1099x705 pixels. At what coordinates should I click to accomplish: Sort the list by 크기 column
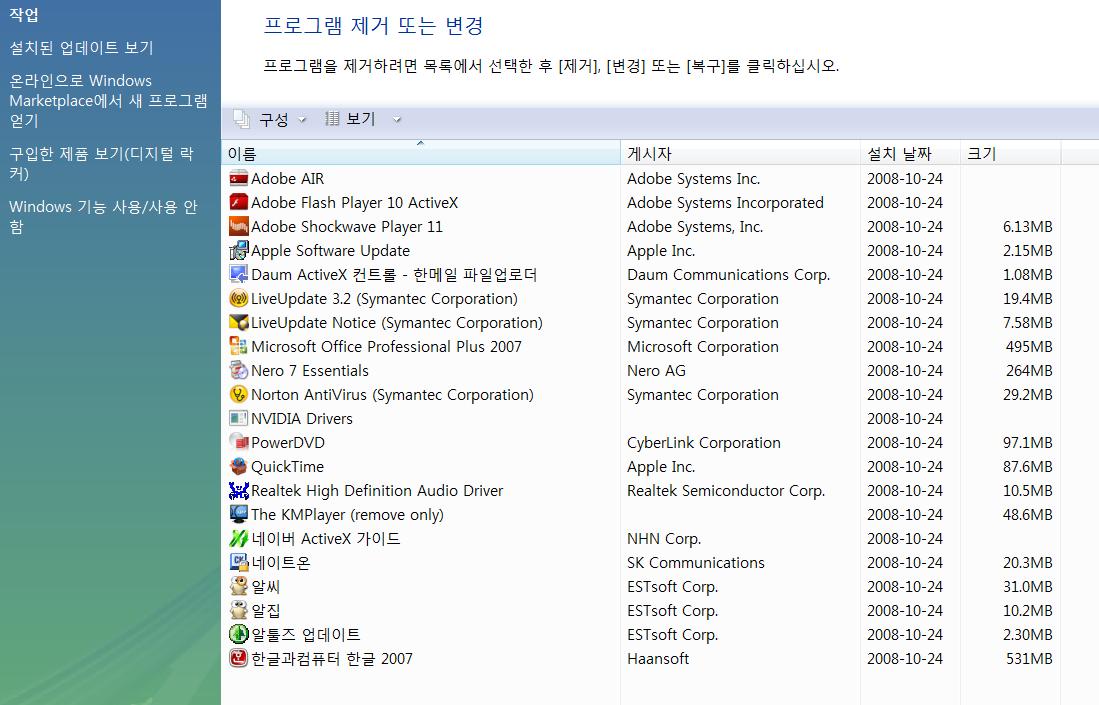tap(1010, 153)
